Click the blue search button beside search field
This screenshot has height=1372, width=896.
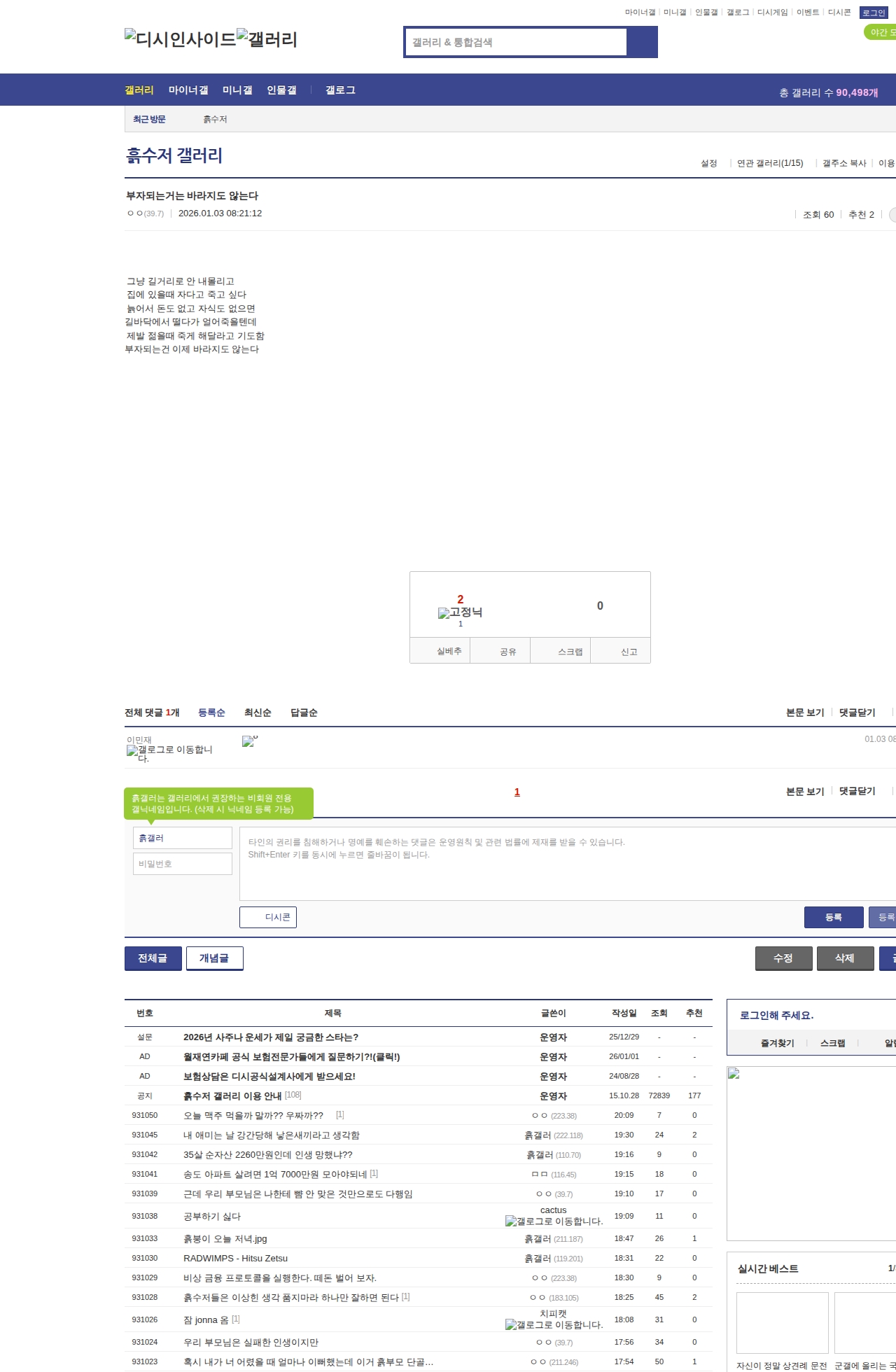coord(642,42)
